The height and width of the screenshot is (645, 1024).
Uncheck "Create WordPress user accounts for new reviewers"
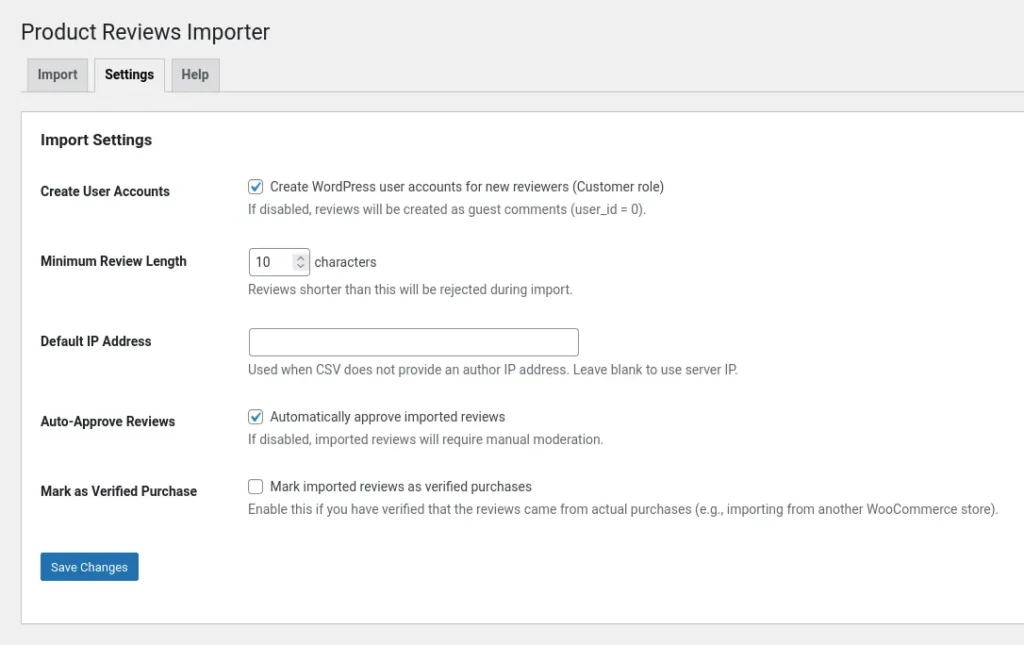(x=255, y=186)
